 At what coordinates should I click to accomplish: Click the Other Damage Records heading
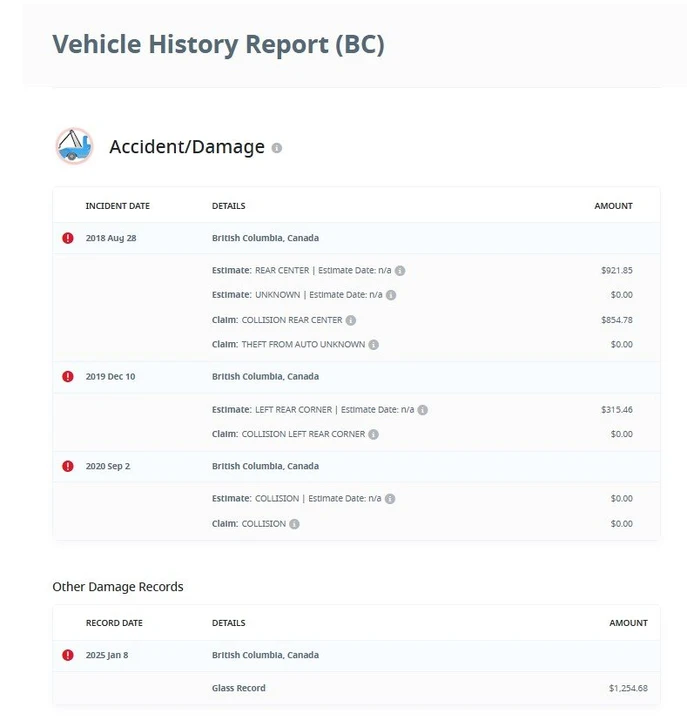coord(118,587)
